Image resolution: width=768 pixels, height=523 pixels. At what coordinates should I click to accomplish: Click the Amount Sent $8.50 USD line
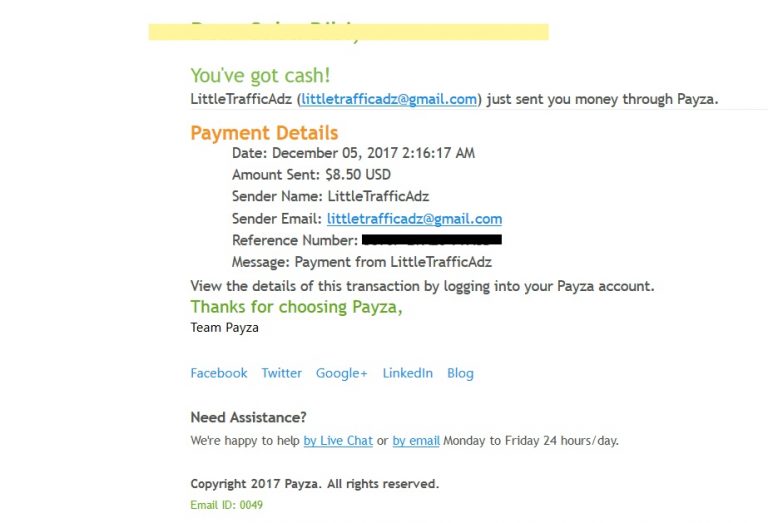(x=311, y=175)
